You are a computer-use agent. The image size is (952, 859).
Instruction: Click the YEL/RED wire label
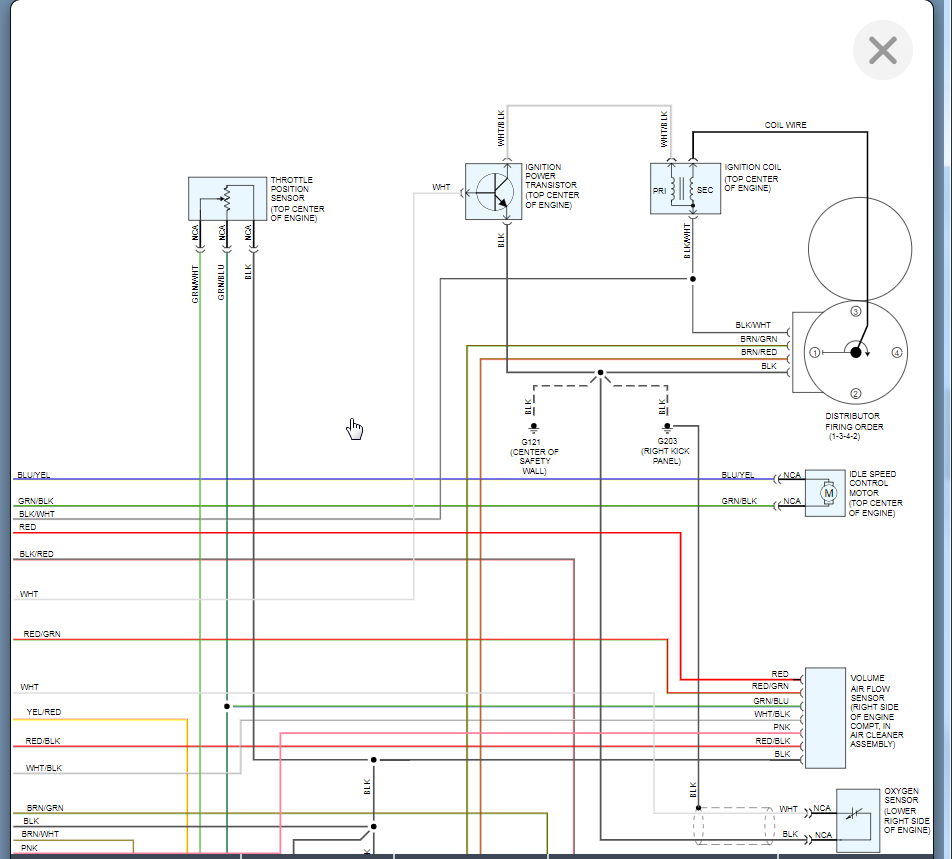[x=44, y=711]
